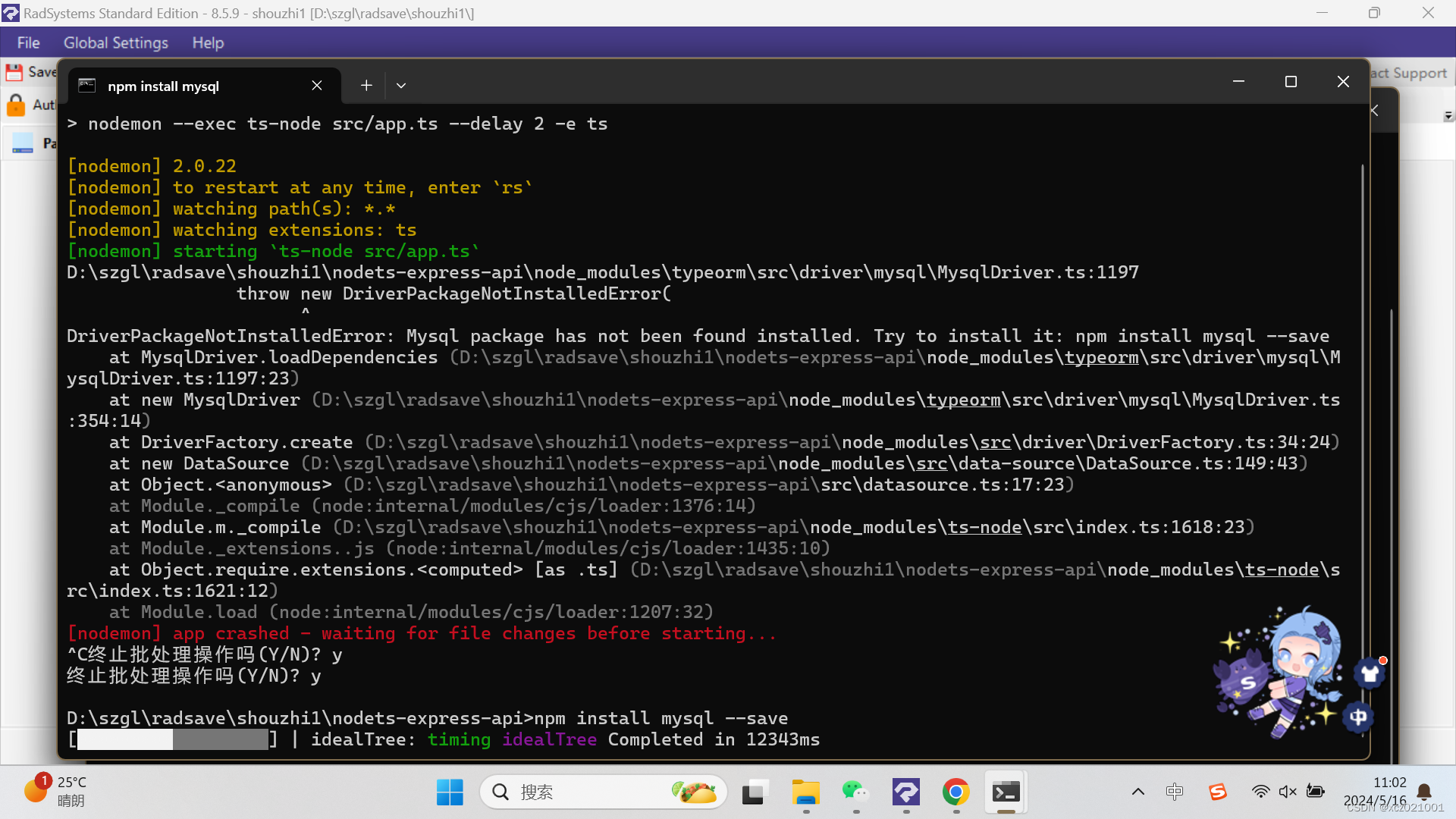The height and width of the screenshot is (819, 1456).
Task: Open the File menu
Action: (x=28, y=43)
